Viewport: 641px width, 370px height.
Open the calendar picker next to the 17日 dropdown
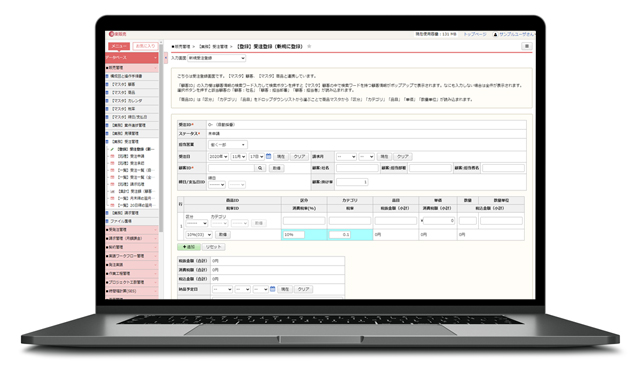269,156
